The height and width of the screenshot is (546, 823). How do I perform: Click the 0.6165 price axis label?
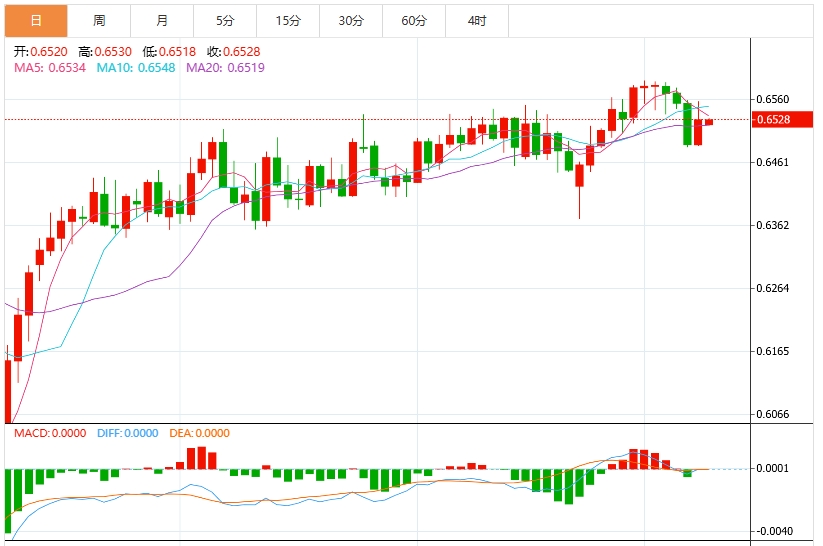[773, 351]
